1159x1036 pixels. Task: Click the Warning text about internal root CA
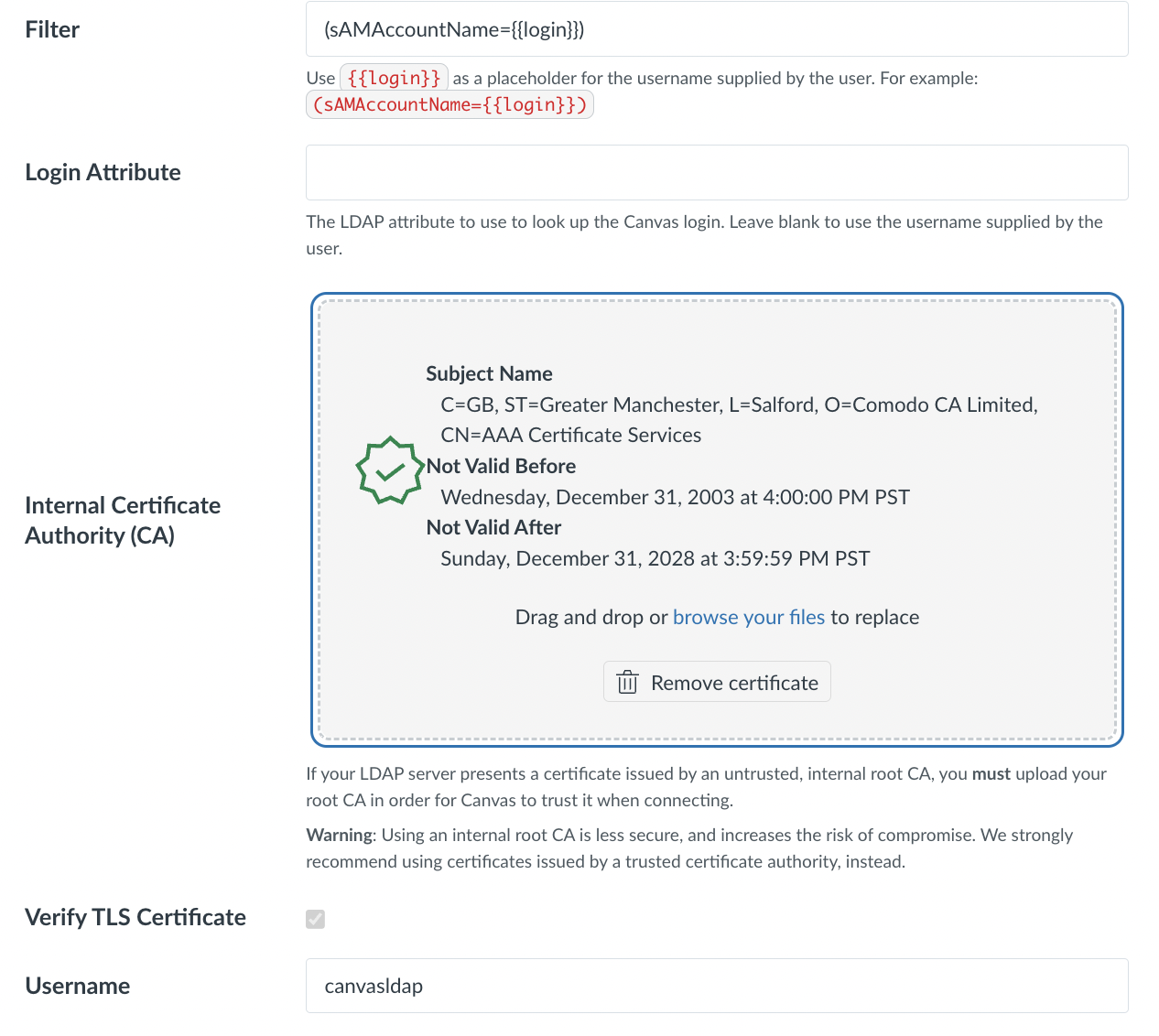click(689, 848)
